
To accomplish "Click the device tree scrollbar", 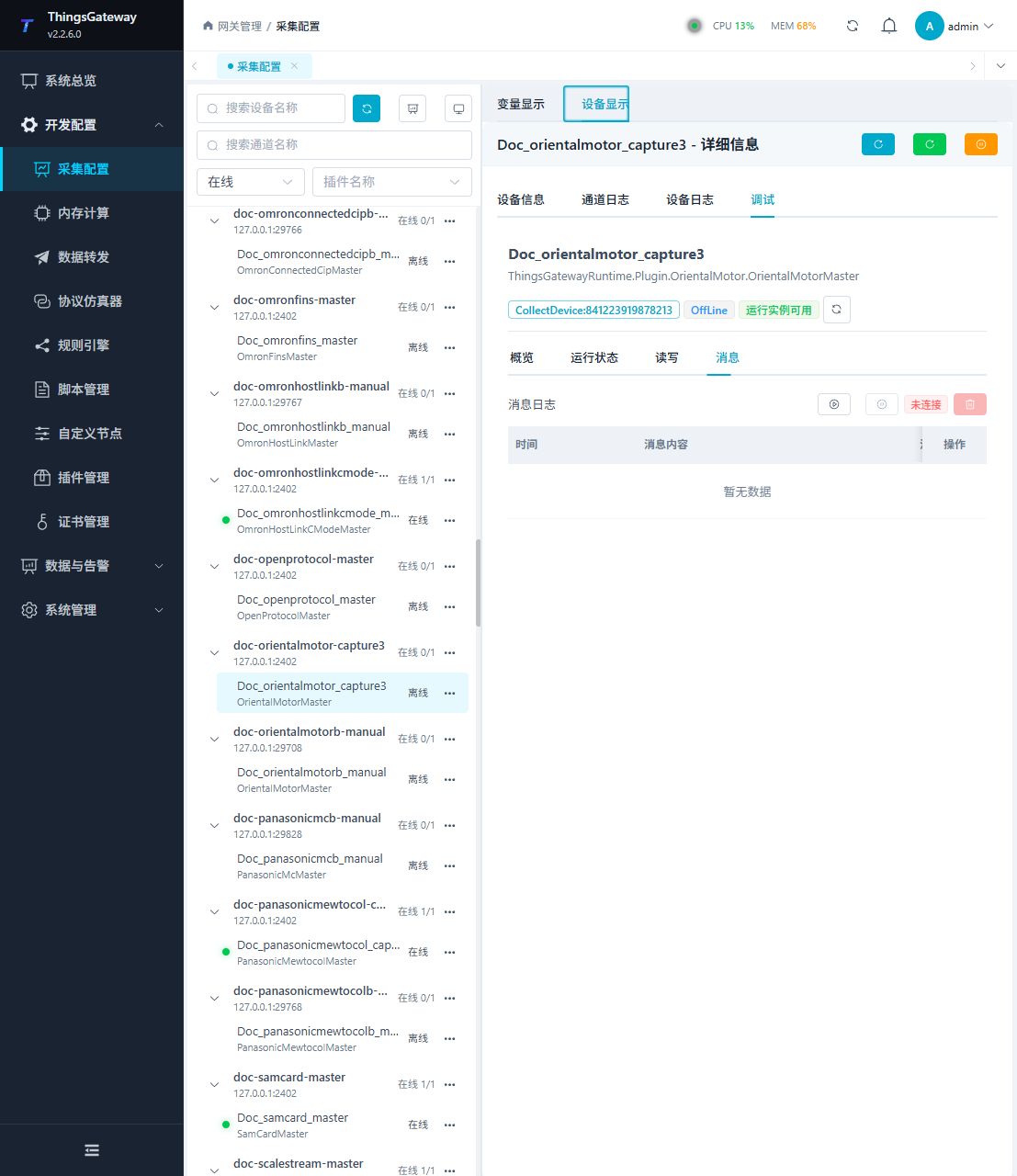I will point(478,582).
